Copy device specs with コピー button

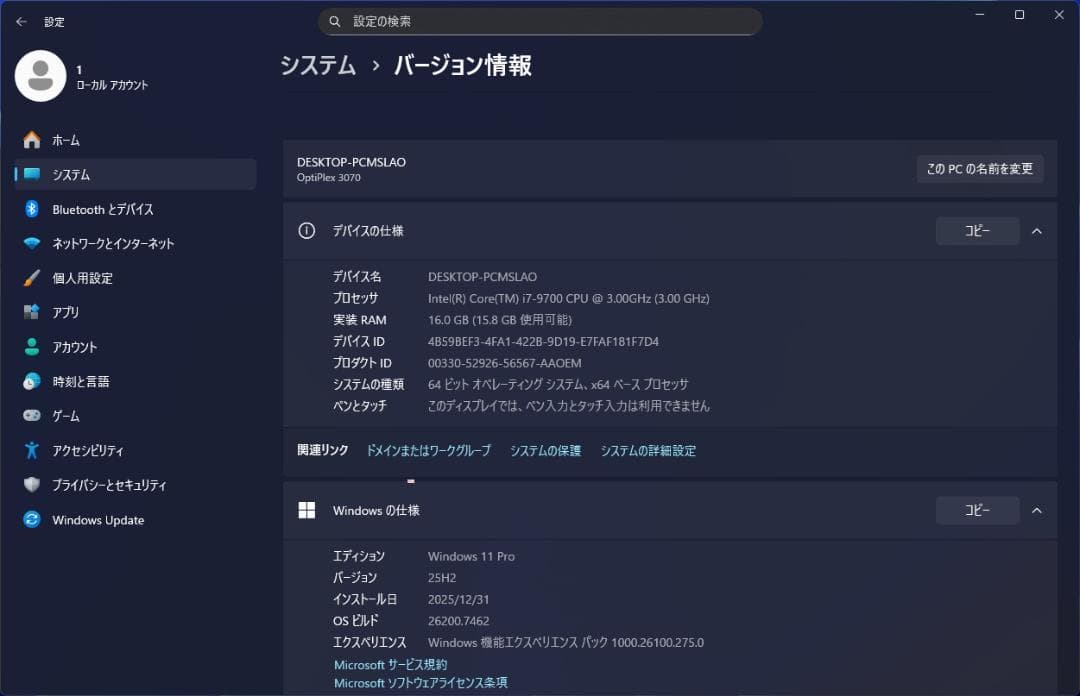pyautogui.click(x=977, y=231)
